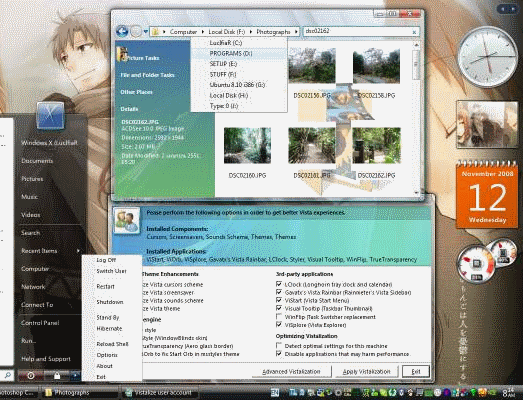Screen dimensions: 523x400
Task: Switch to Vistalize user account taskbar button
Action: point(160,393)
